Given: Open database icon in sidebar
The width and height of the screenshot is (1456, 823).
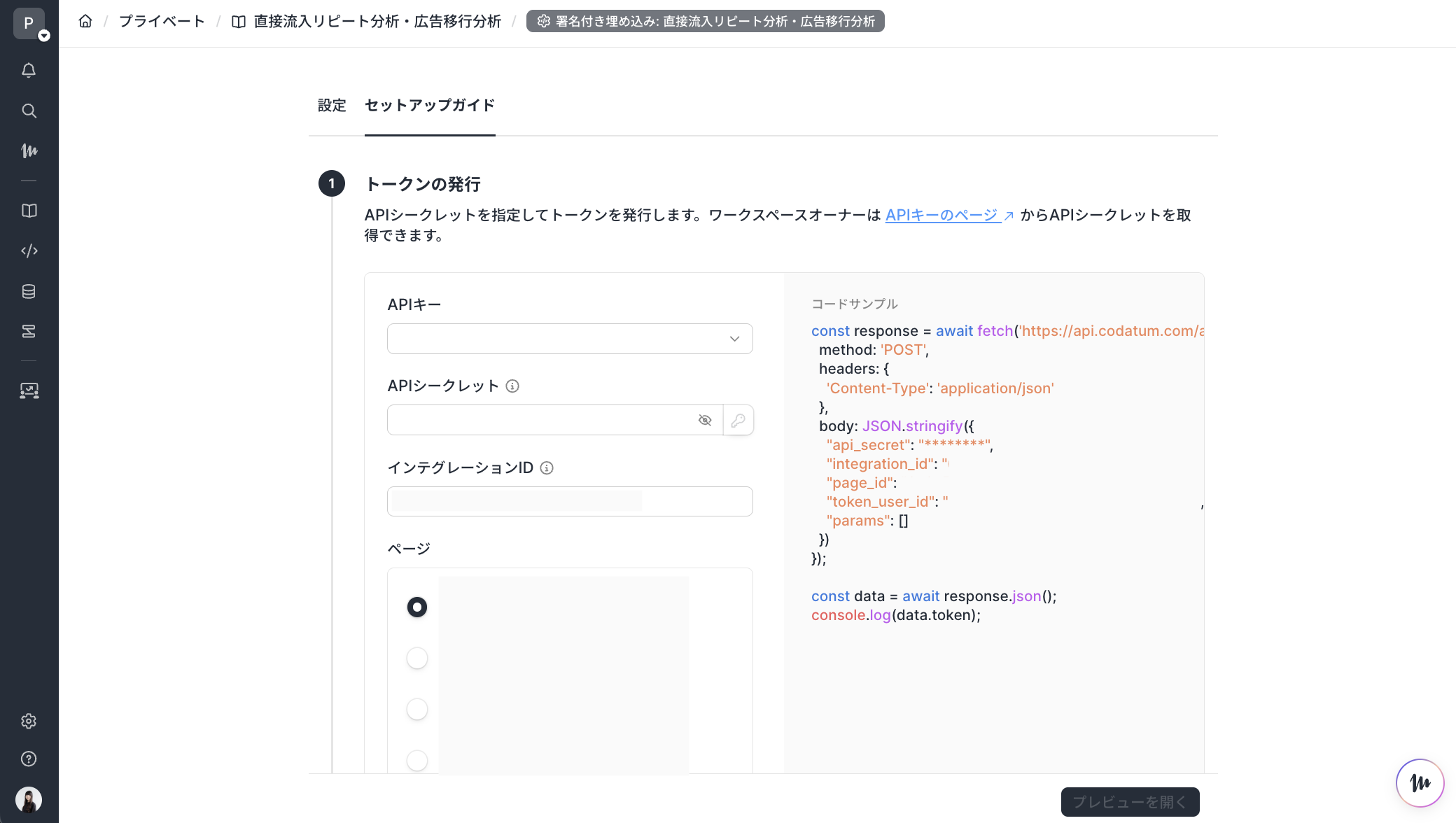Looking at the screenshot, I should click(29, 291).
